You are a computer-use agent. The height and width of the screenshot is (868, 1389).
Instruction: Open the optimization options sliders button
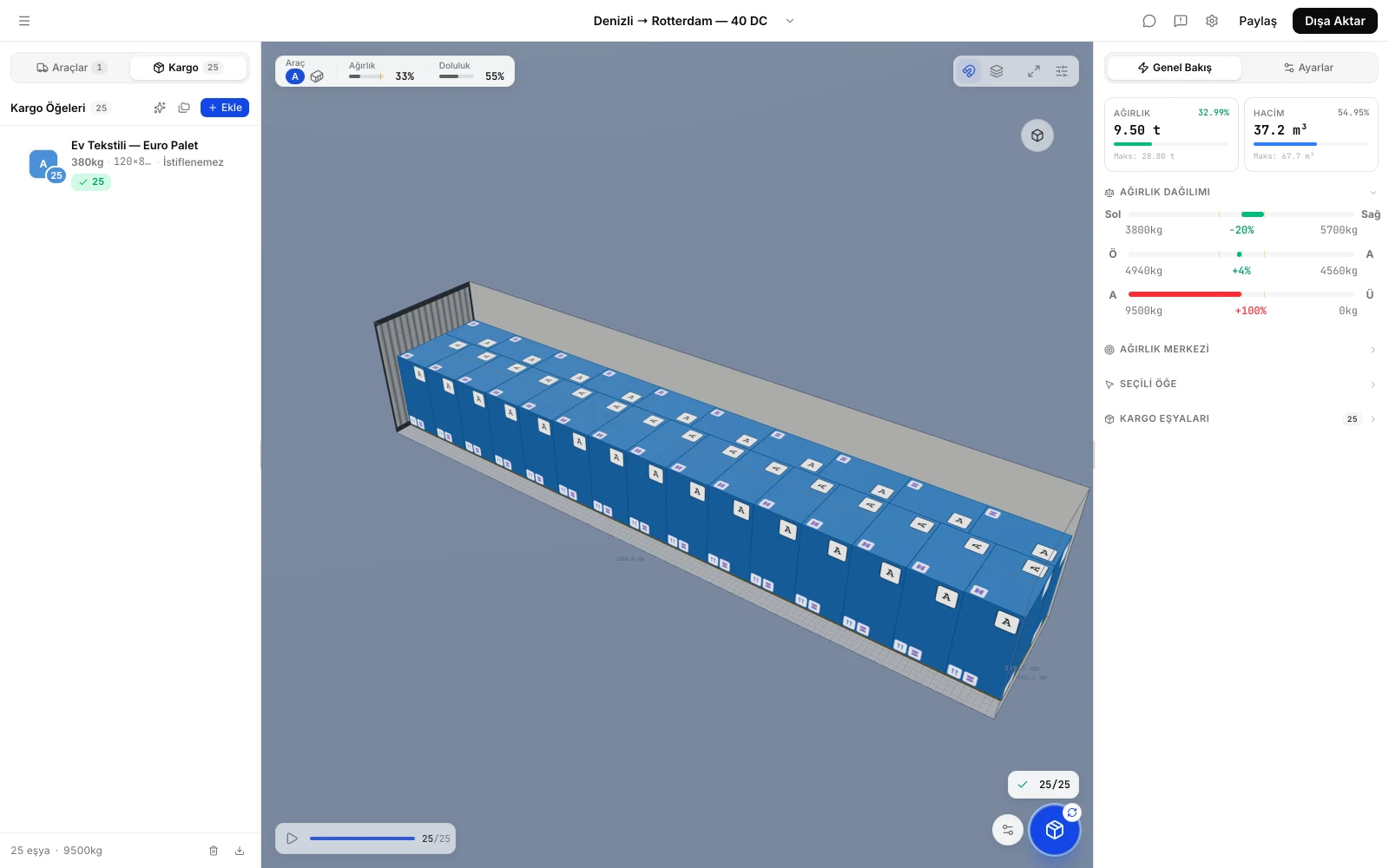1008,830
